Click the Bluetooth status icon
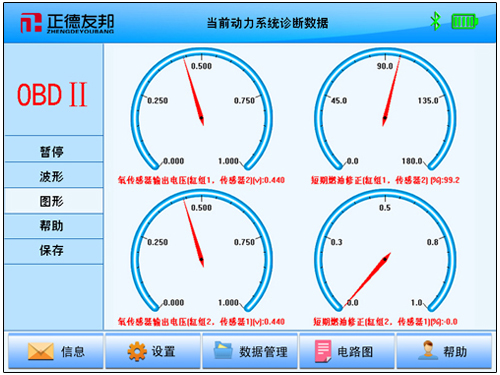 (435, 21)
